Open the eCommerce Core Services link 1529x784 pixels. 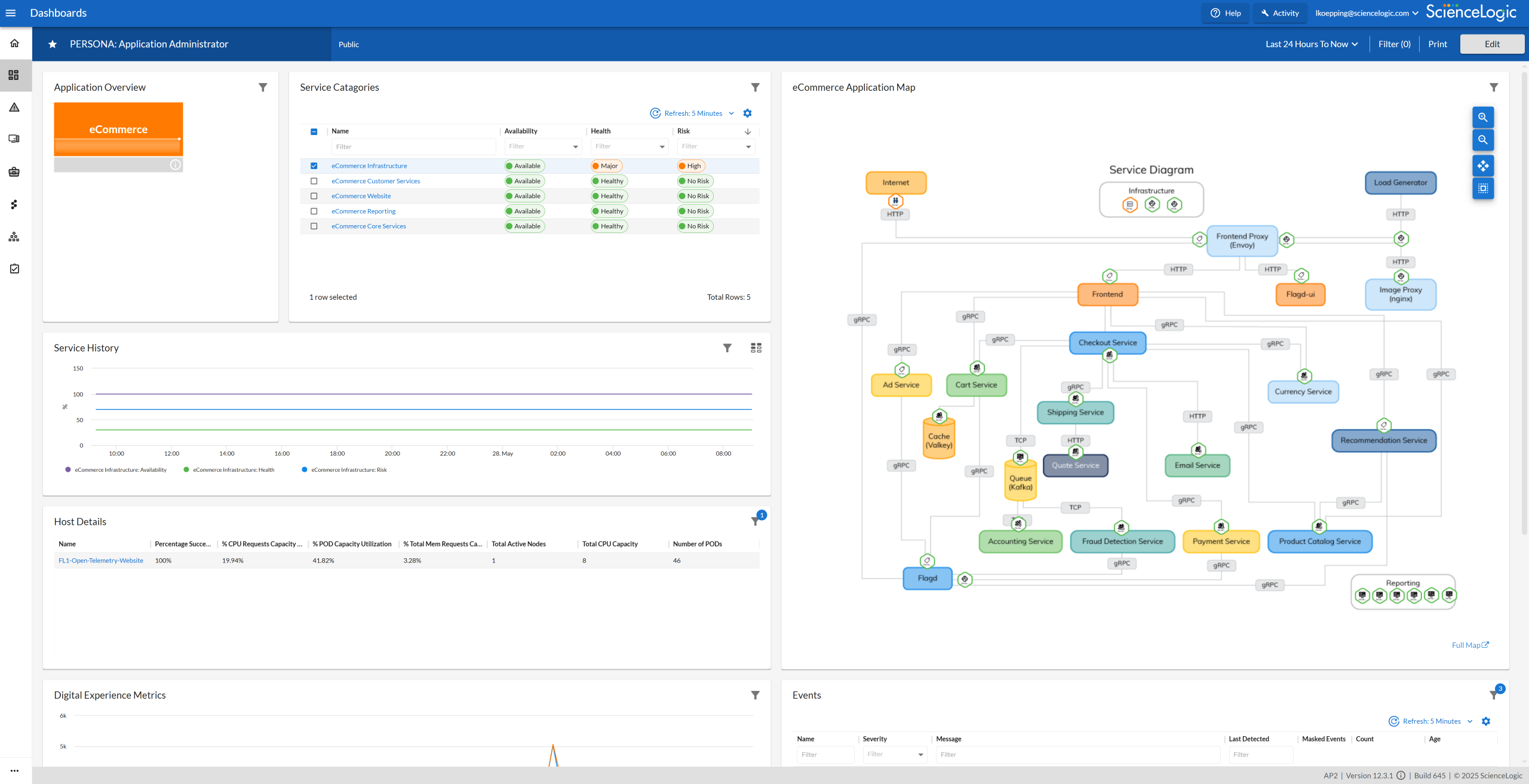pos(369,226)
